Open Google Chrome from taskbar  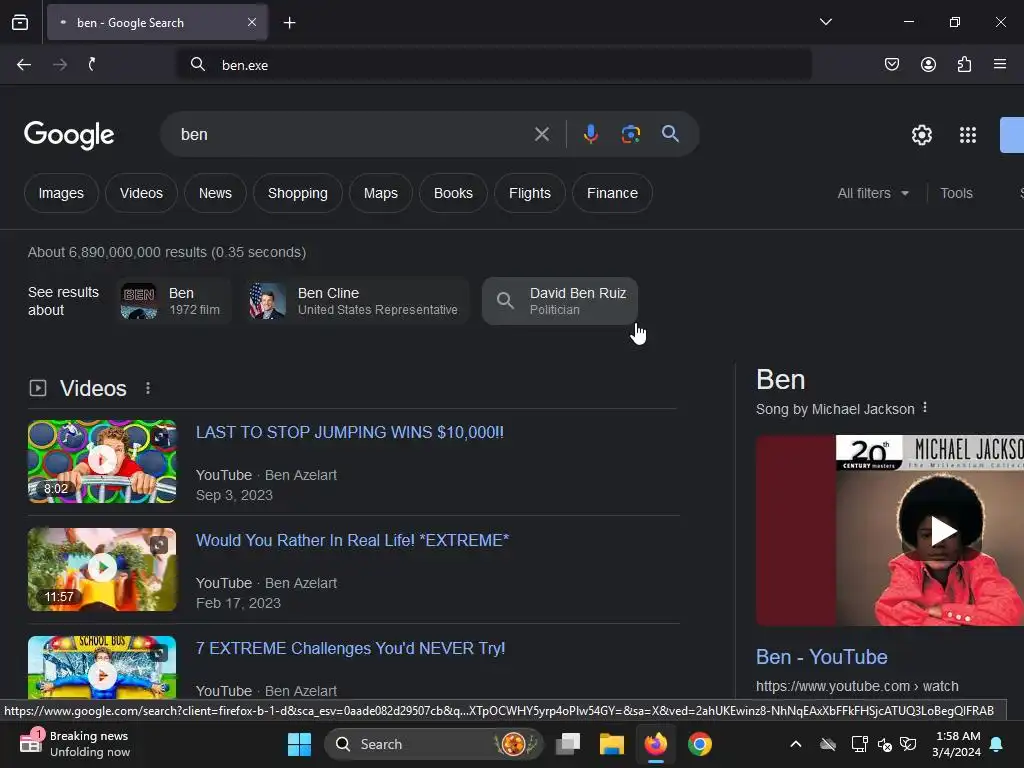699,744
